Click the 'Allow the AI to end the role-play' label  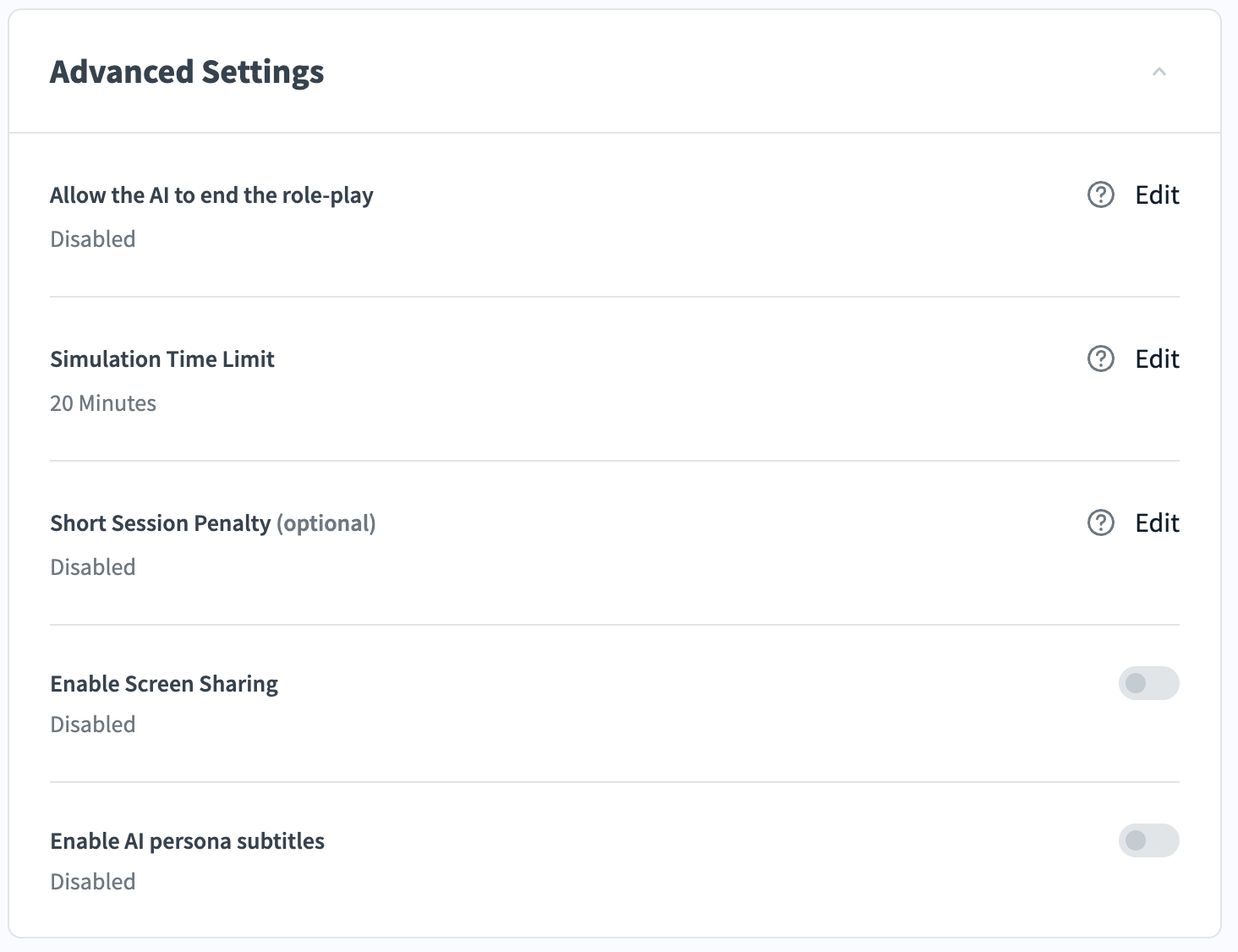click(211, 195)
